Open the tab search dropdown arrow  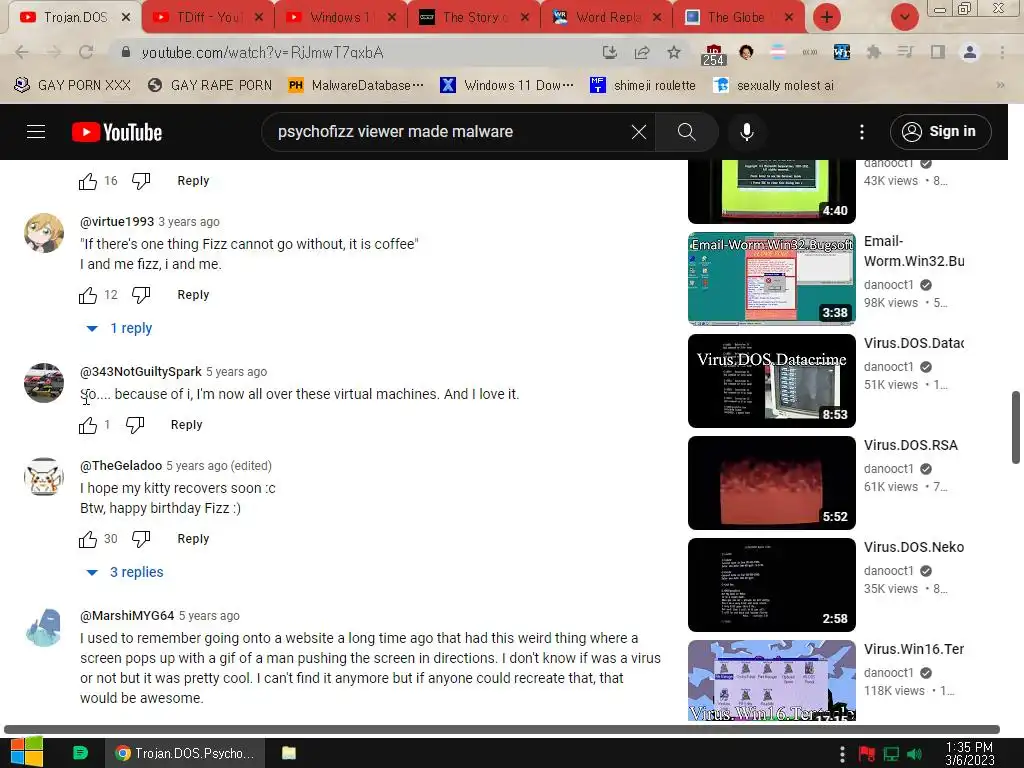(x=904, y=17)
